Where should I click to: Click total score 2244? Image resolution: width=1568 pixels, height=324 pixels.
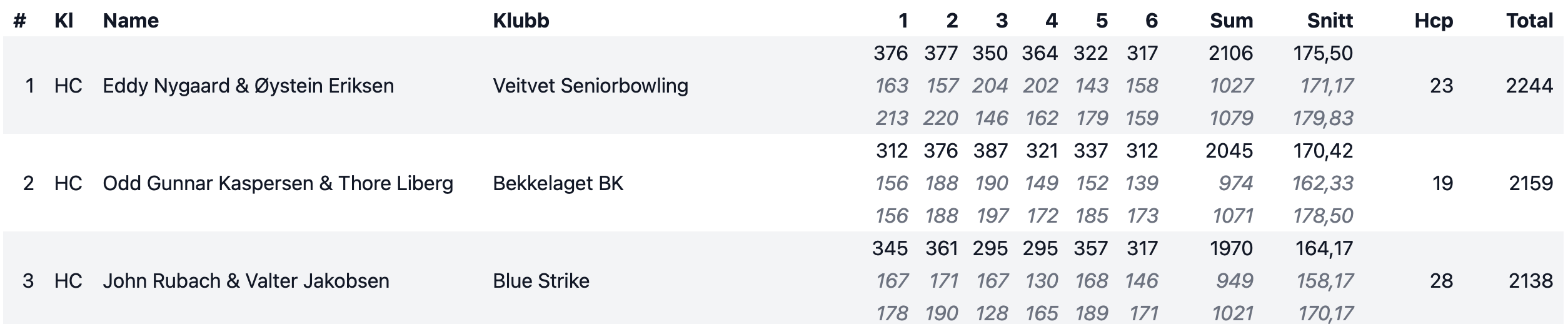point(1529,86)
